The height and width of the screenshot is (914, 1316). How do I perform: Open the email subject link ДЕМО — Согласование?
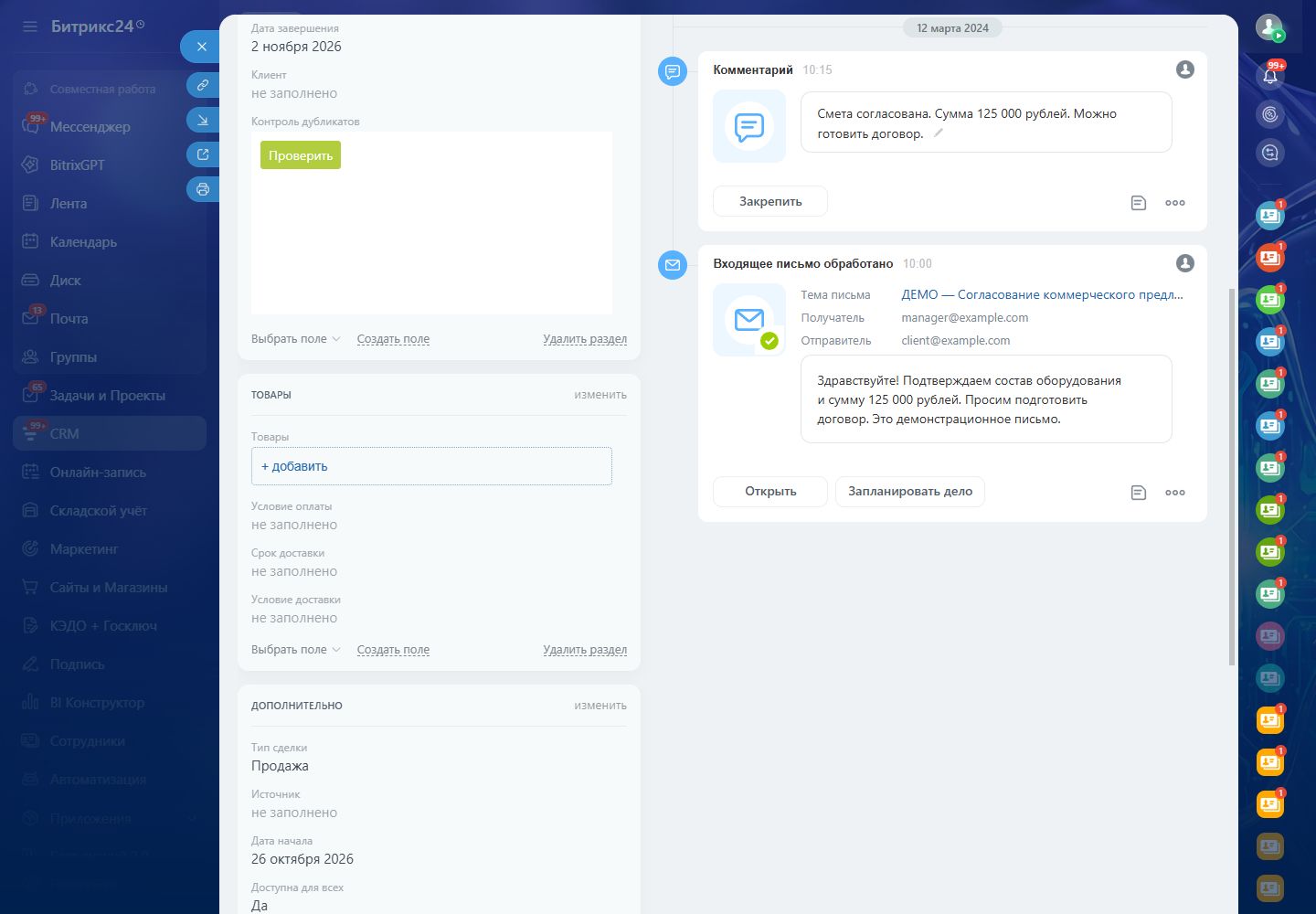[x=1042, y=294]
